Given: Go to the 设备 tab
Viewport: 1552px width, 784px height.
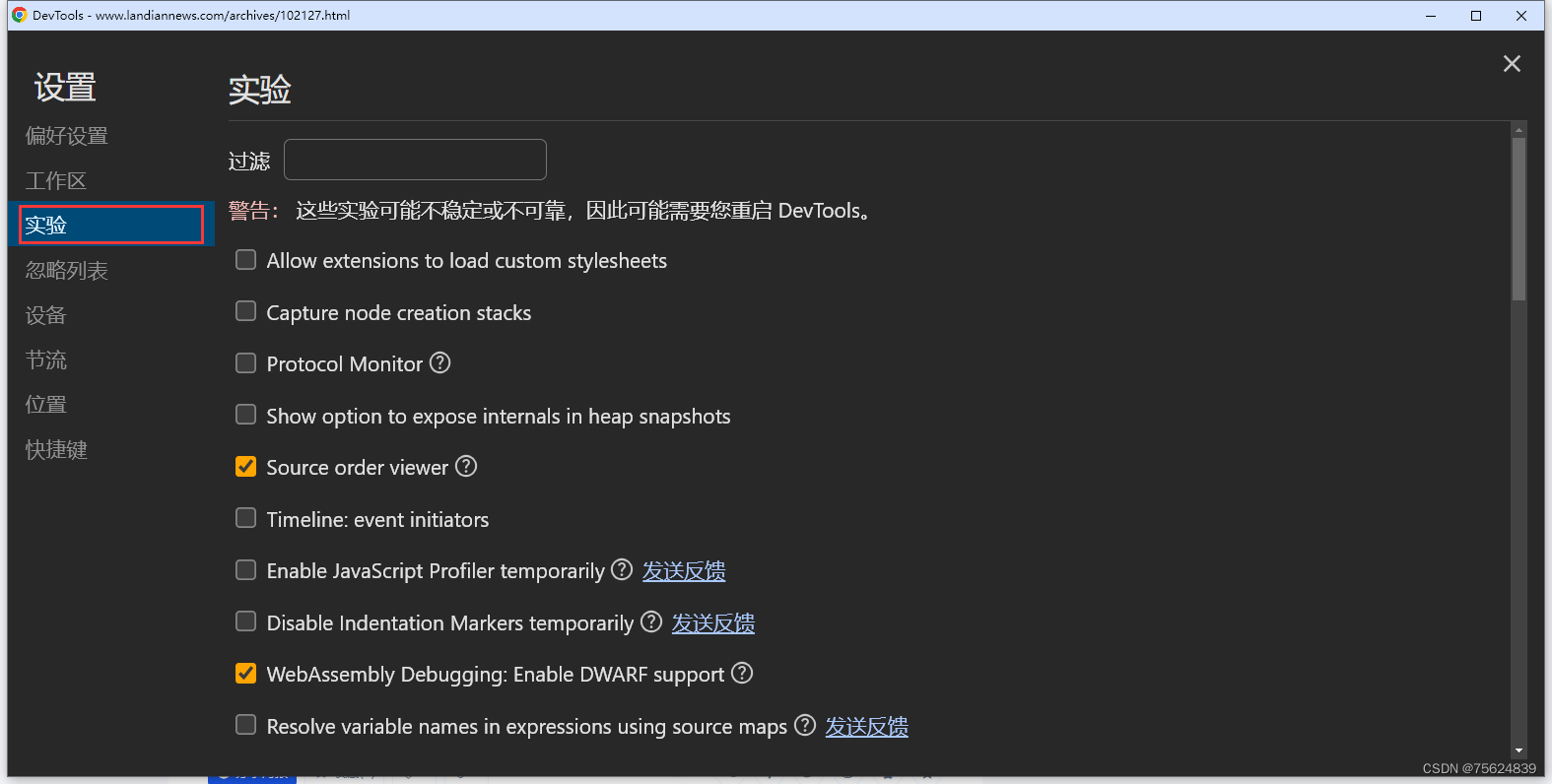Looking at the screenshot, I should coord(111,315).
